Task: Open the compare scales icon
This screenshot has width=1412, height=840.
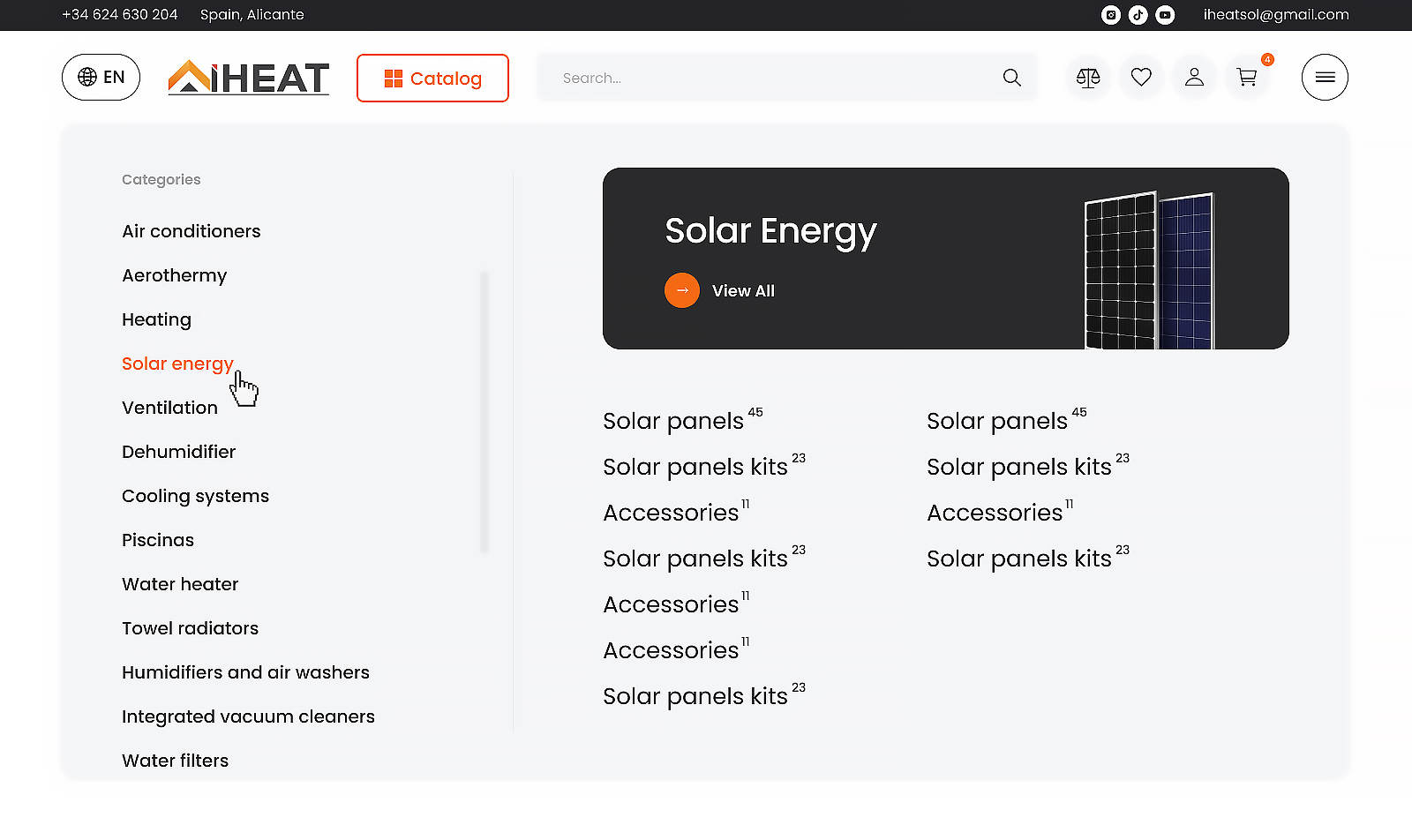Action: 1088,78
